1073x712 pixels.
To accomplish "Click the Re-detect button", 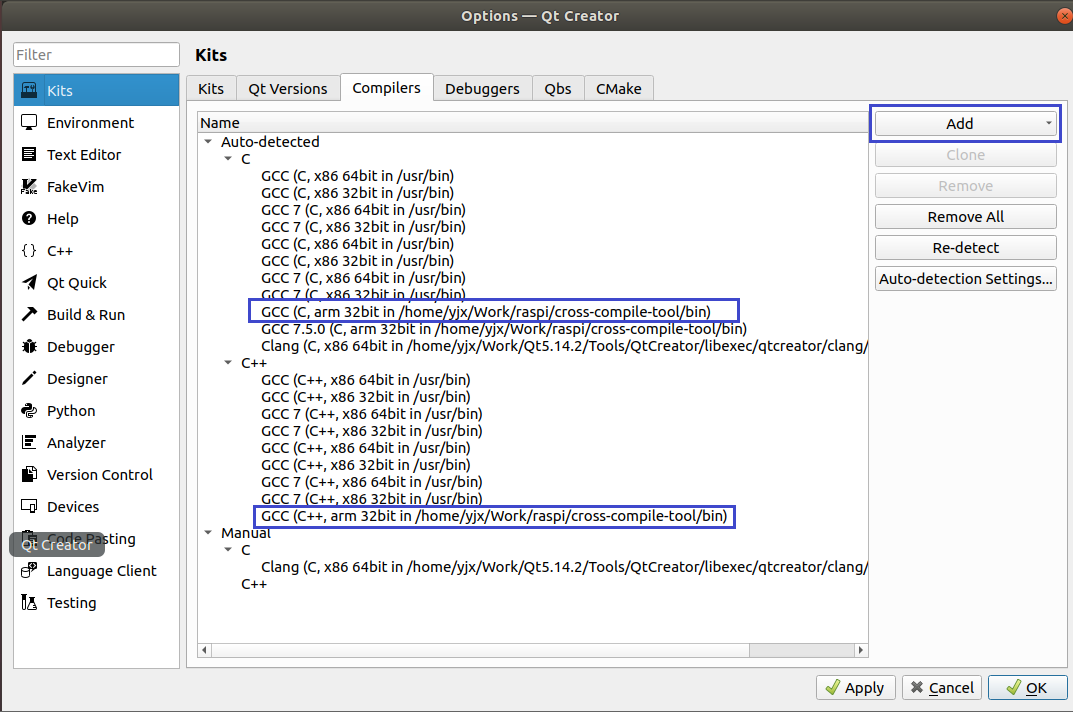I will point(966,248).
